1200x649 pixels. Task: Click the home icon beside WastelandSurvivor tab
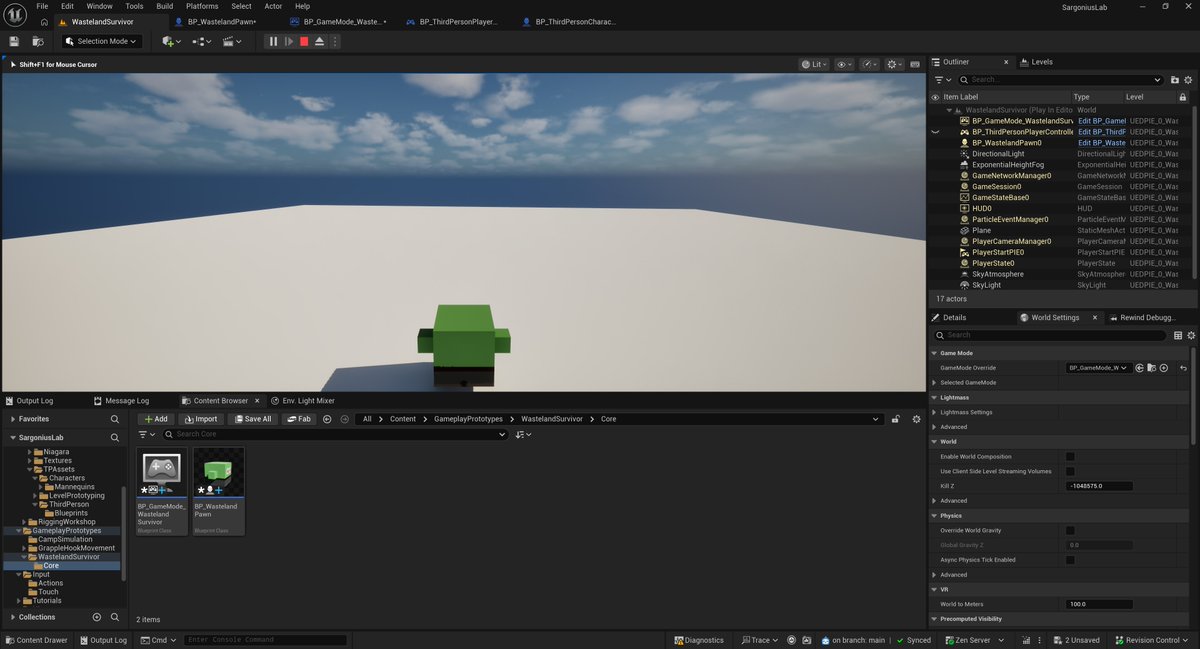44,21
